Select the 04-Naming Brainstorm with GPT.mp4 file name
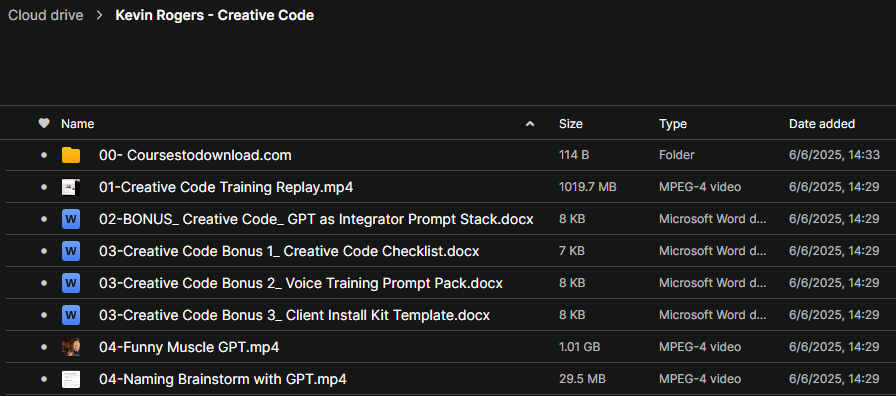 [x=223, y=379]
